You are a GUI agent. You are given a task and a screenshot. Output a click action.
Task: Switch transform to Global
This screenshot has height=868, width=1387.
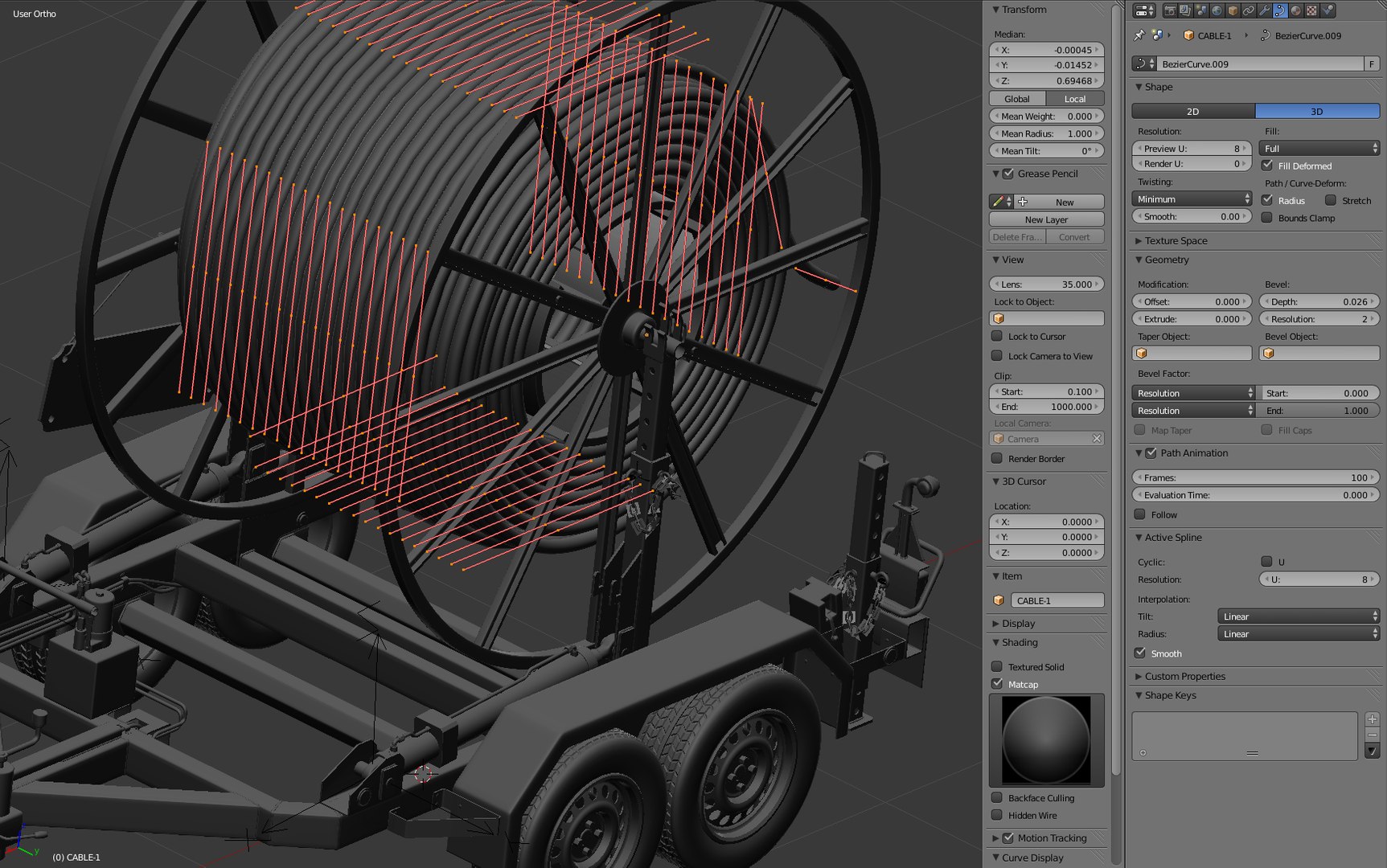[x=1017, y=99]
